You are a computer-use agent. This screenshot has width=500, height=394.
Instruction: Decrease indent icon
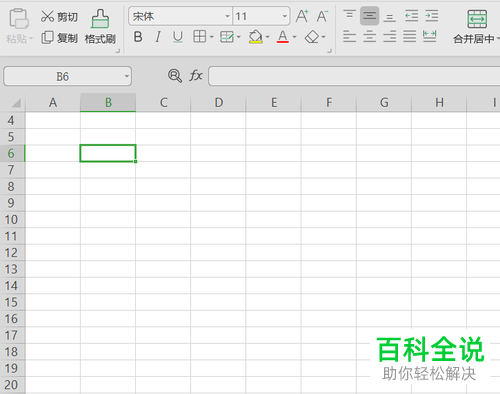411,16
